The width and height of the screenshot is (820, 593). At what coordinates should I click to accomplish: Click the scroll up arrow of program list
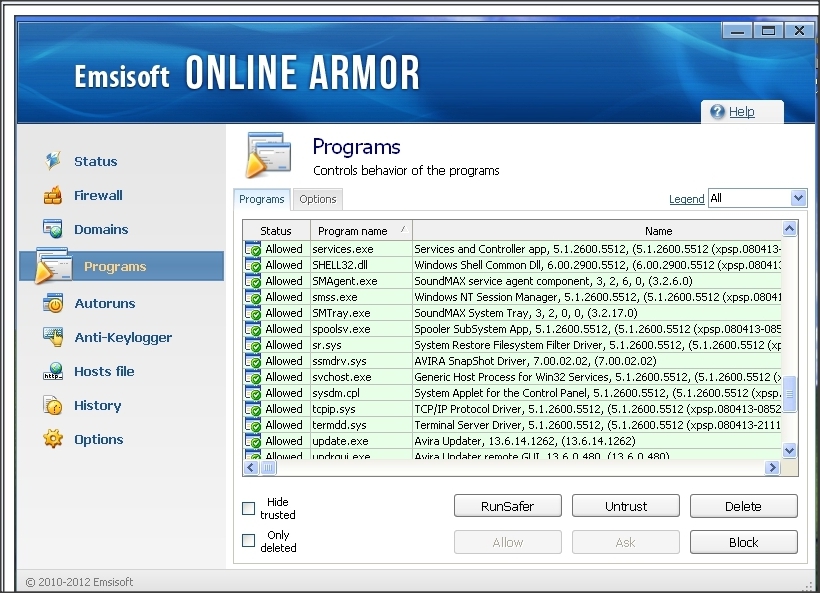point(789,229)
